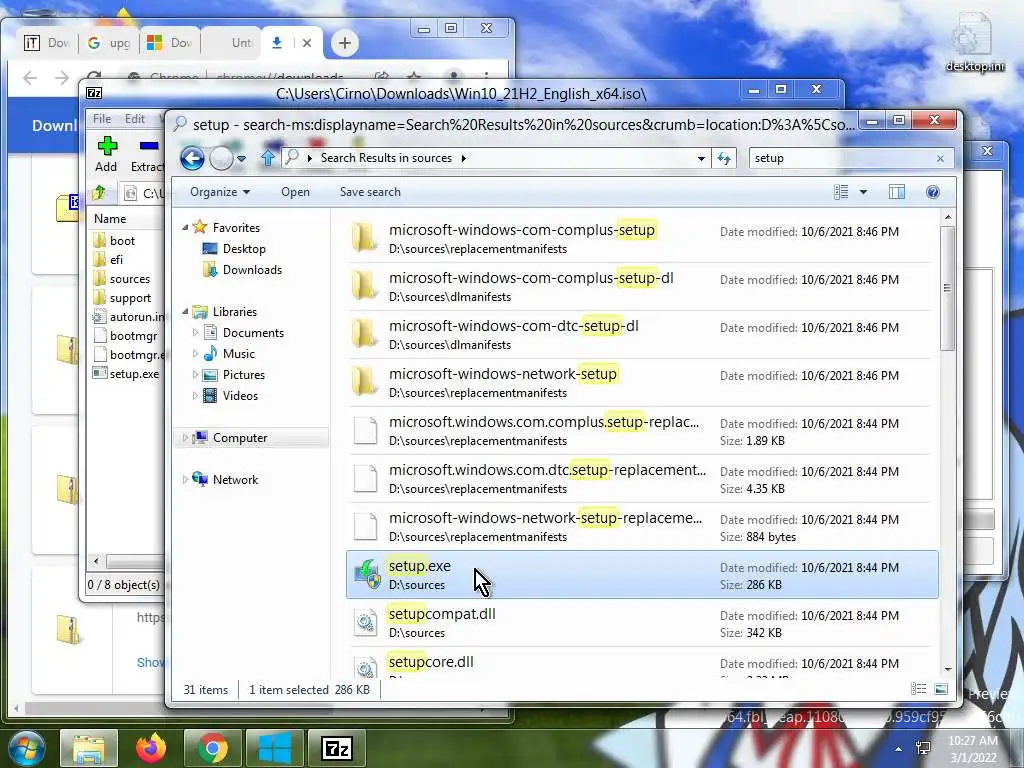
Task: Switch to the Google upg tab in Chrome
Action: click(x=109, y=43)
